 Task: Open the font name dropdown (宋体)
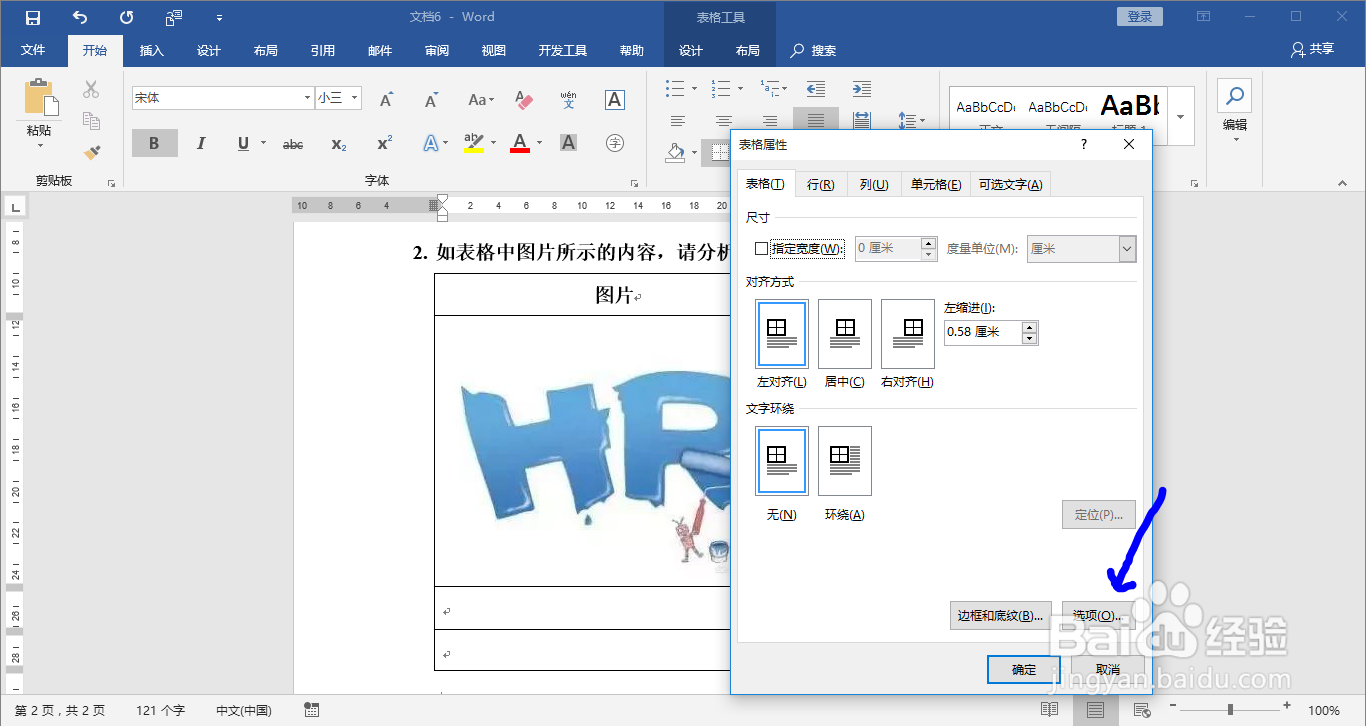click(x=307, y=98)
